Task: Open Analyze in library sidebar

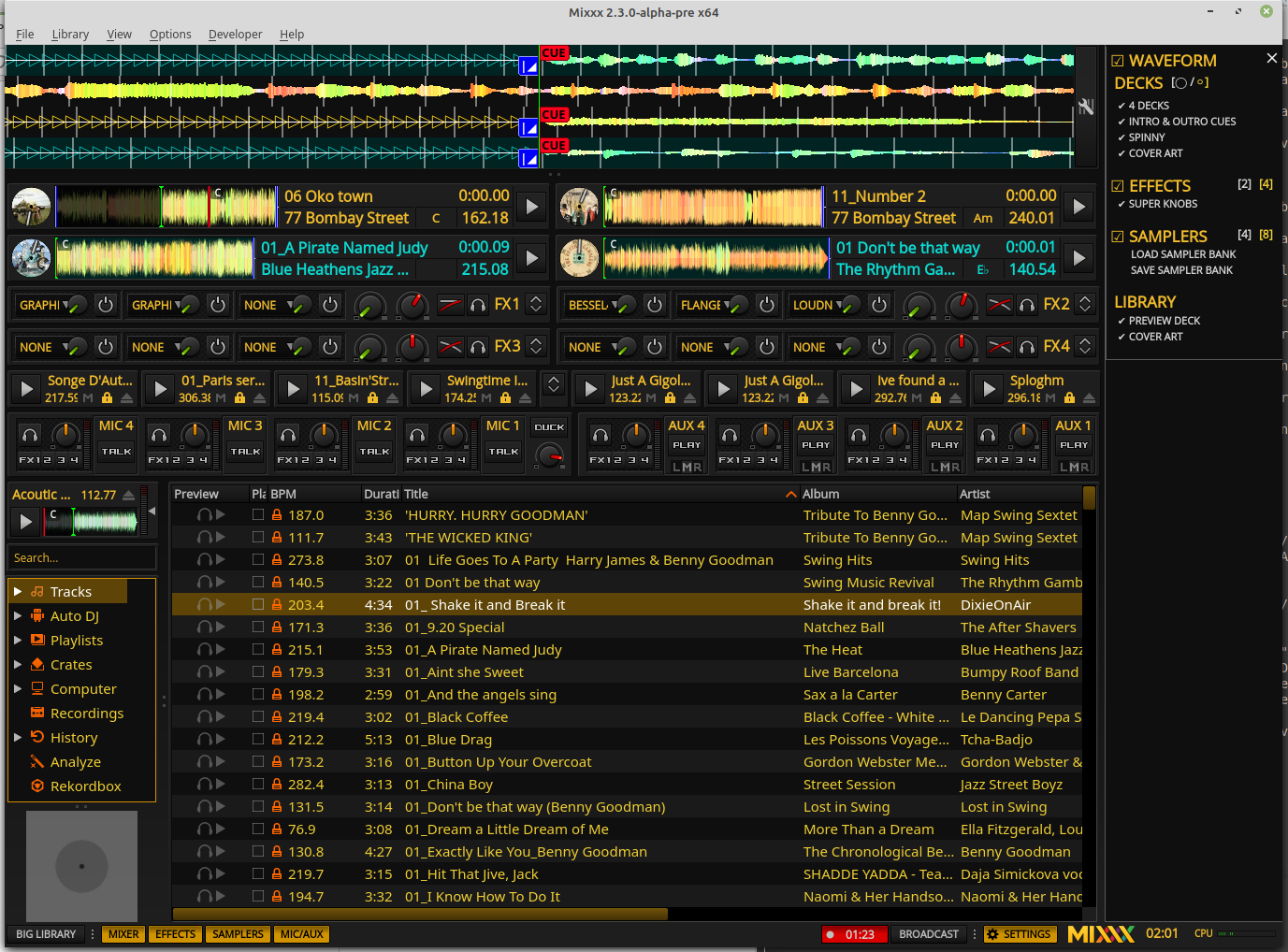Action: (75, 762)
